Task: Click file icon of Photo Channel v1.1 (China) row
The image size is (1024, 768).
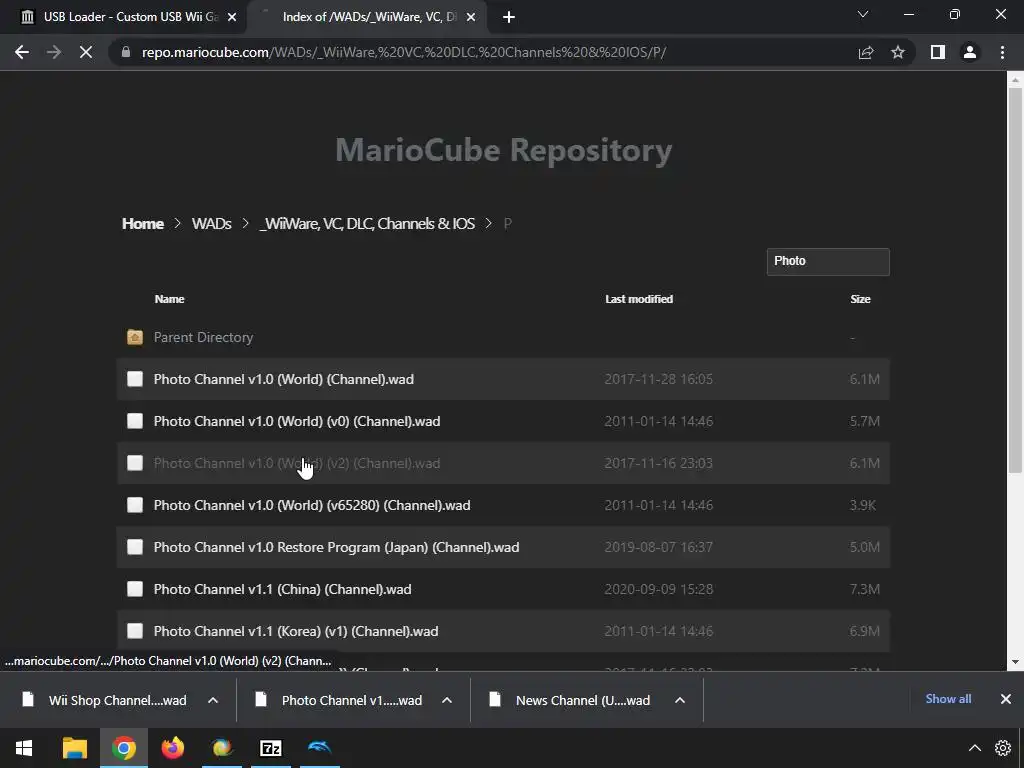Action: (135, 589)
